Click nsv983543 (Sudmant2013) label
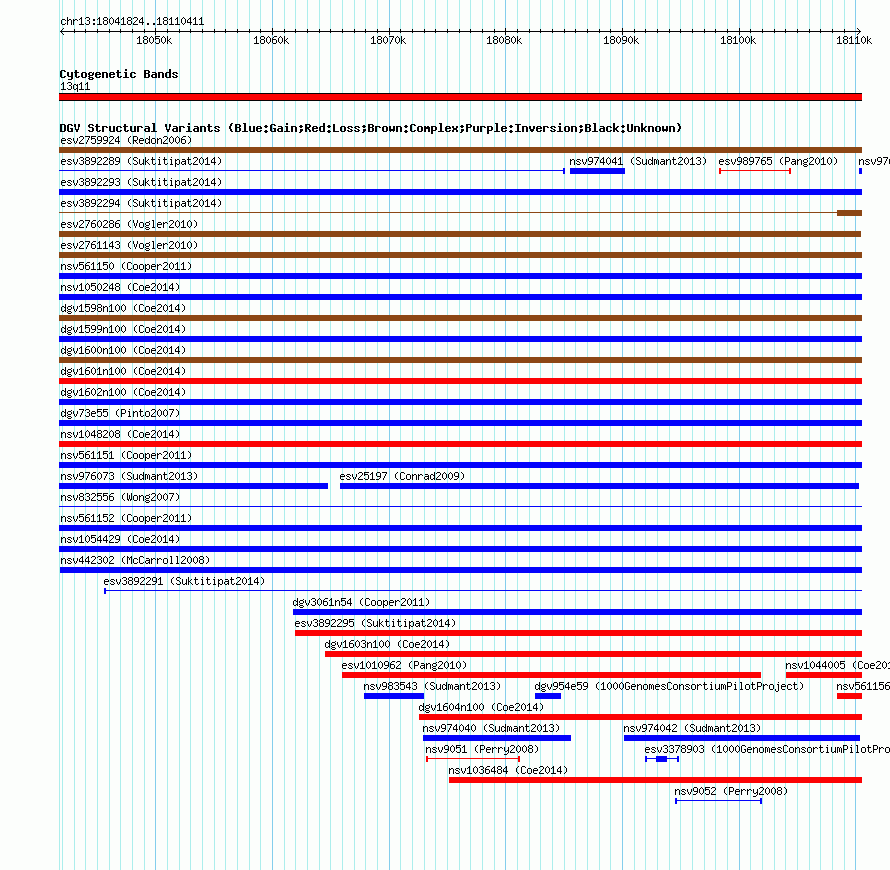 pyautogui.click(x=433, y=686)
